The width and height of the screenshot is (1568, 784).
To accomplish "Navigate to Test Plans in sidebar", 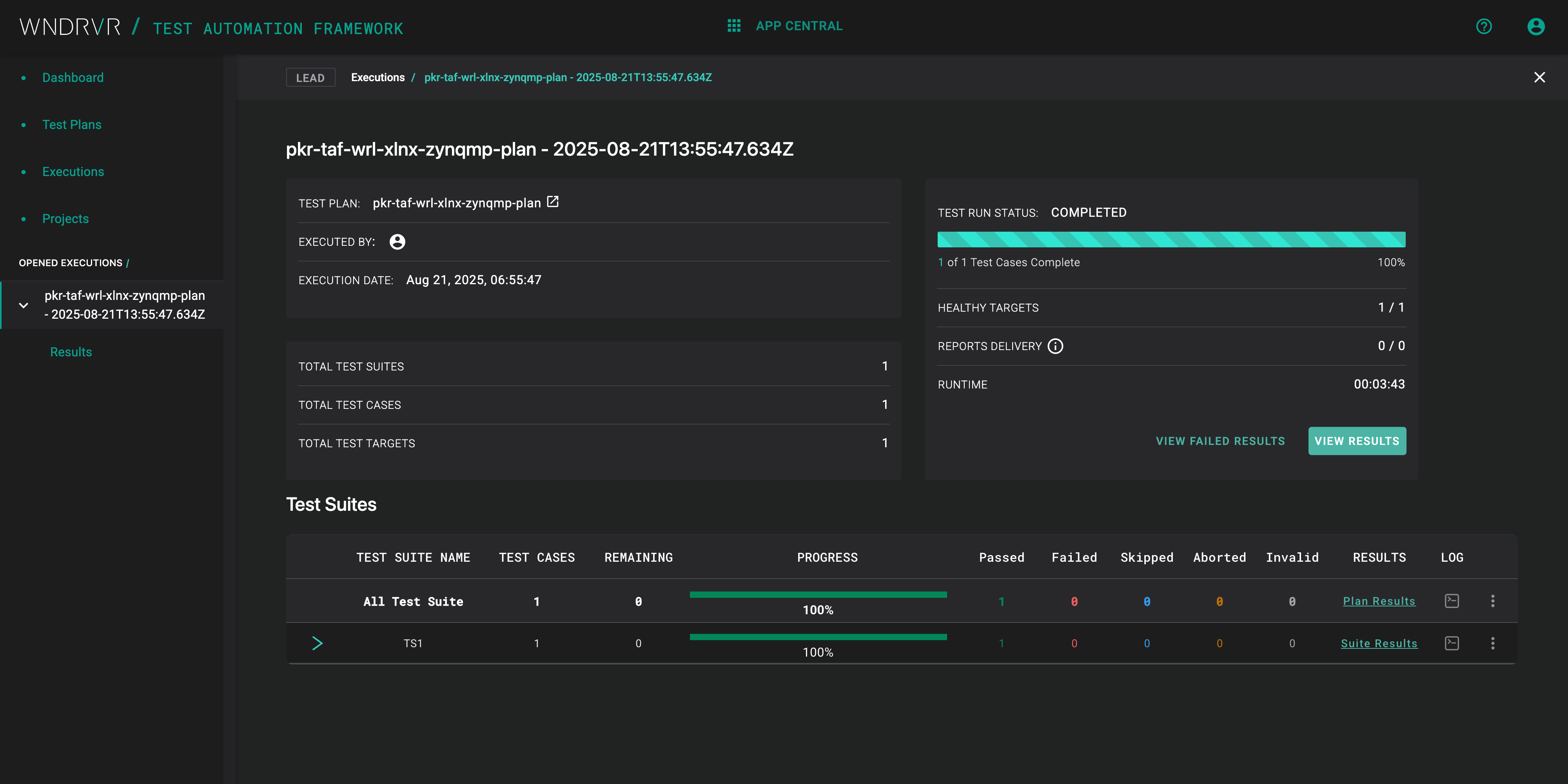I will tap(72, 124).
